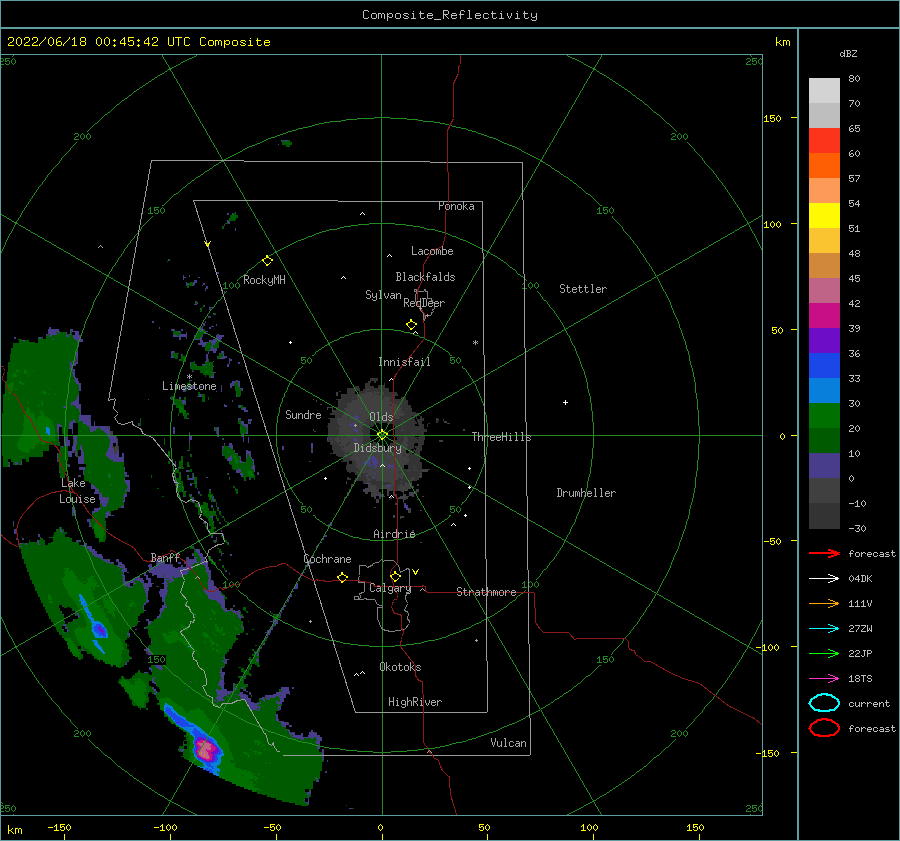Click the Ponoka city label

pyautogui.click(x=456, y=206)
